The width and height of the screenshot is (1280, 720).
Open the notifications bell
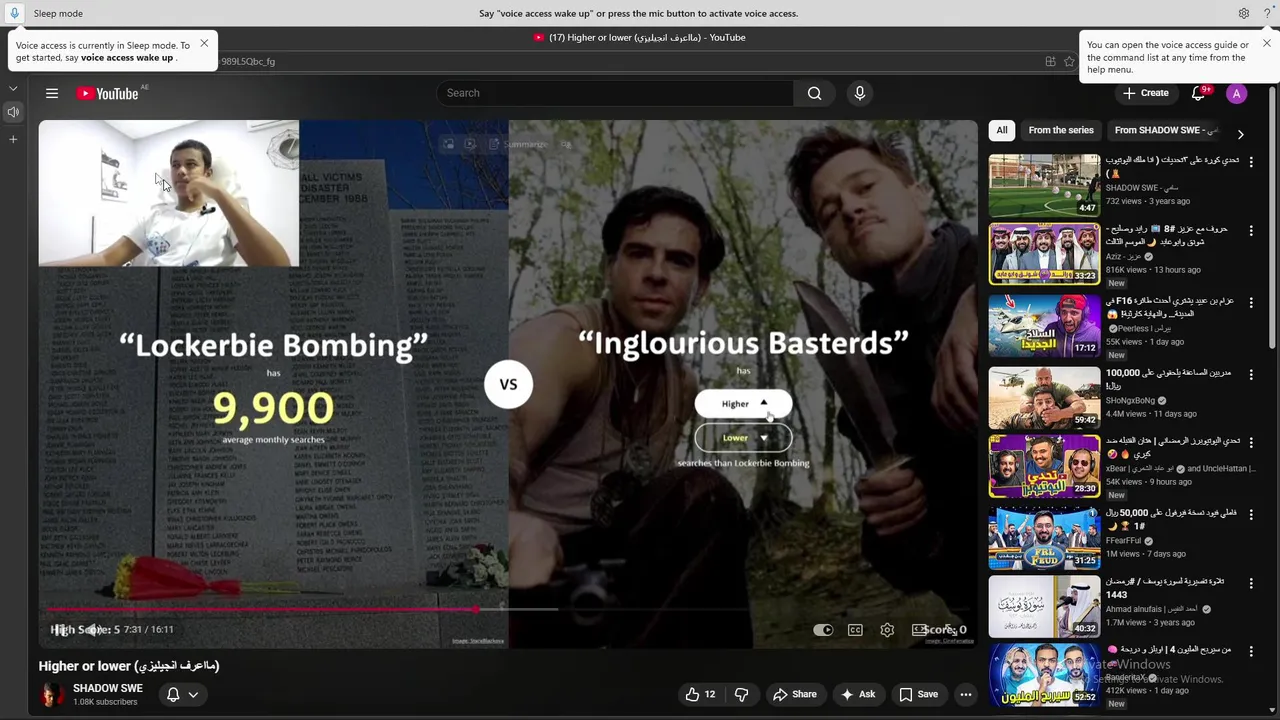[x=1198, y=93]
